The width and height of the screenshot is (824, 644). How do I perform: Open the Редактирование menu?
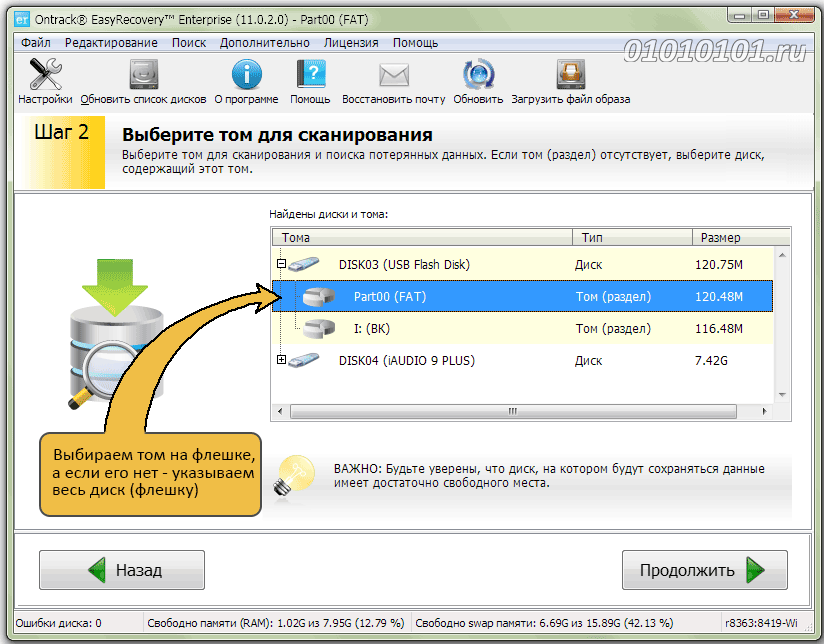click(x=111, y=43)
